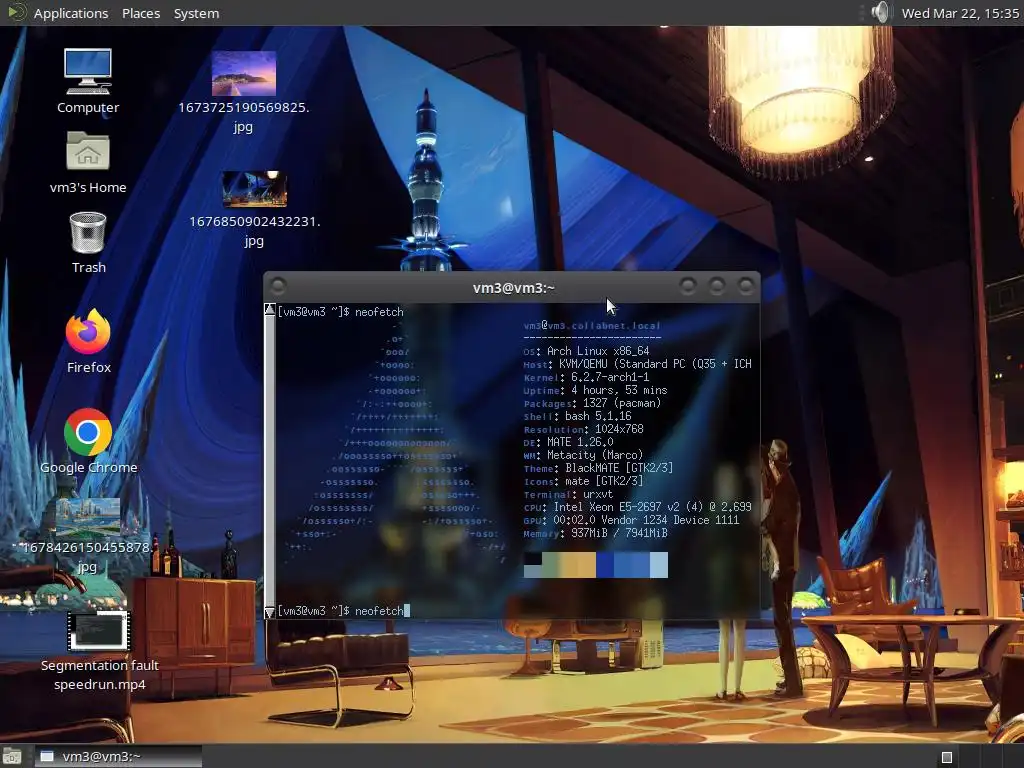Click the dark blue neofetch color block
This screenshot has width=1024, height=768.
[605, 565]
